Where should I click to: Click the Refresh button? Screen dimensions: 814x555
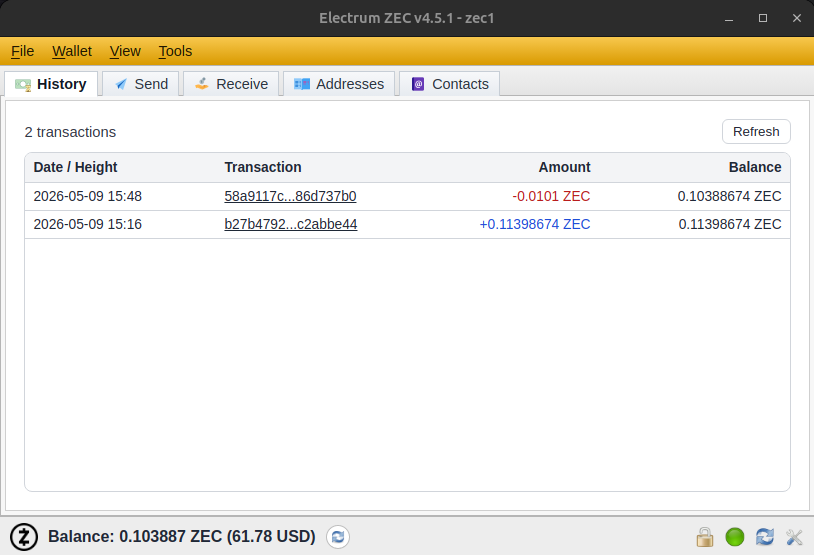[756, 132]
